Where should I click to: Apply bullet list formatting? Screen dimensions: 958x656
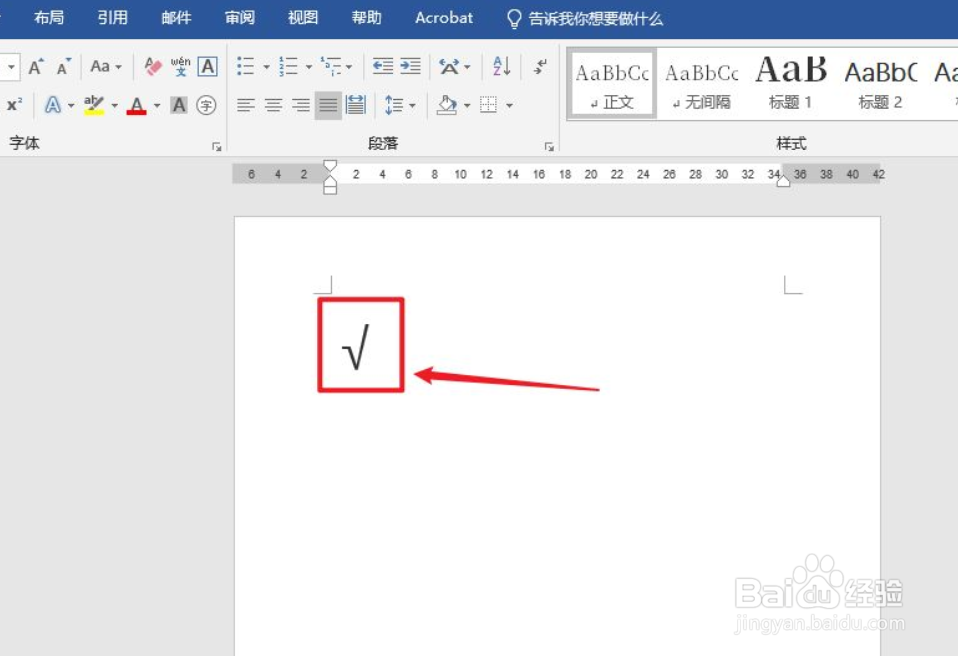(246, 66)
